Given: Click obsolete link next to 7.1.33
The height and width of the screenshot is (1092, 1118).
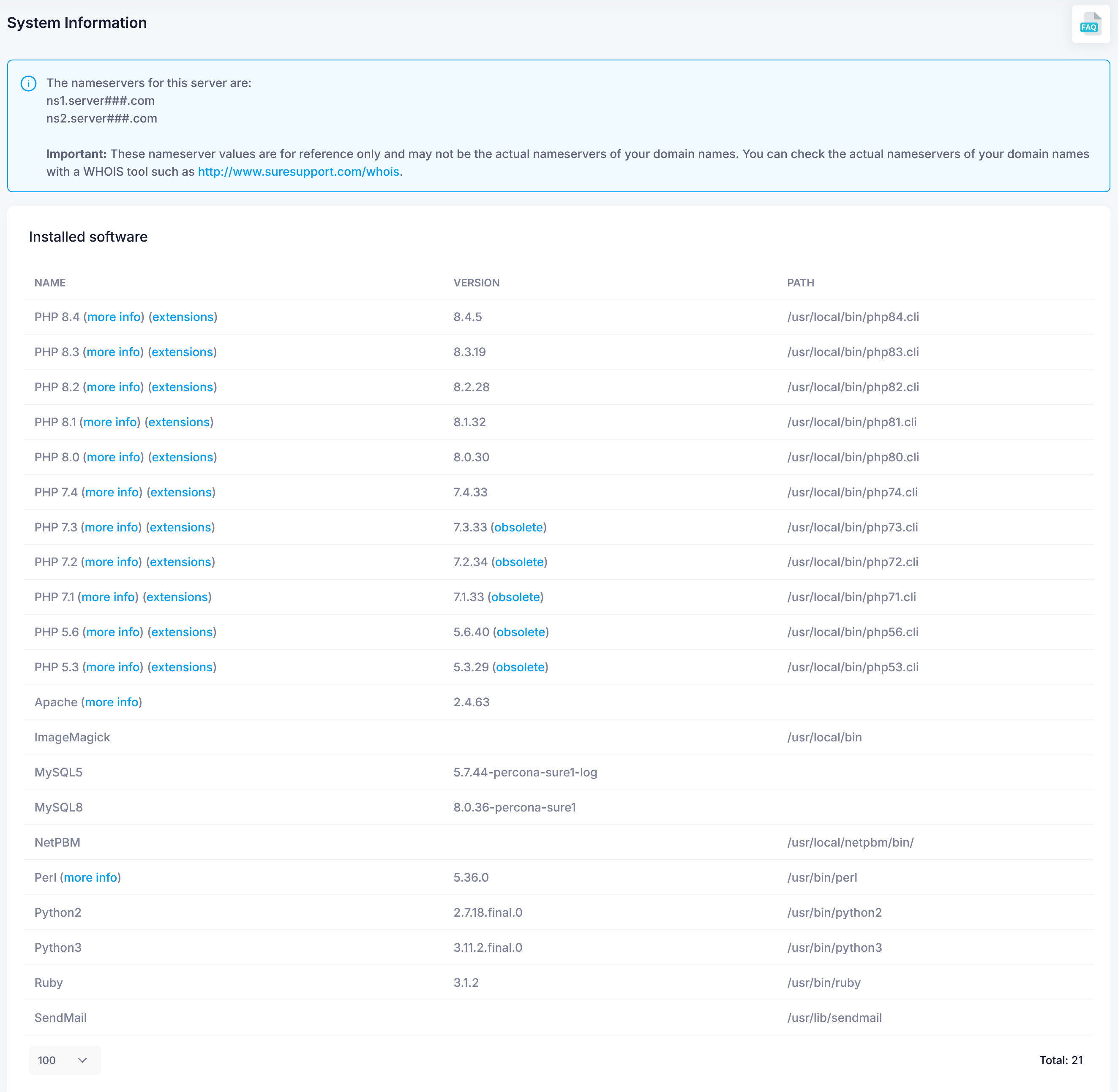Looking at the screenshot, I should [515, 596].
